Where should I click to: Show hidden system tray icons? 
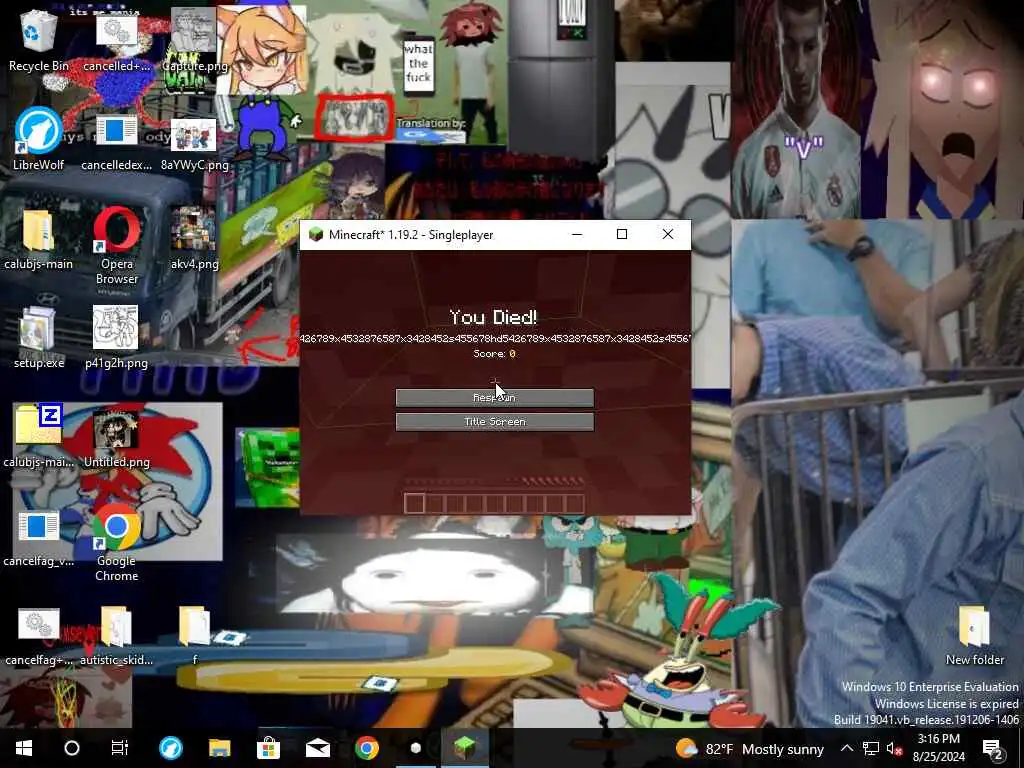[x=846, y=748]
